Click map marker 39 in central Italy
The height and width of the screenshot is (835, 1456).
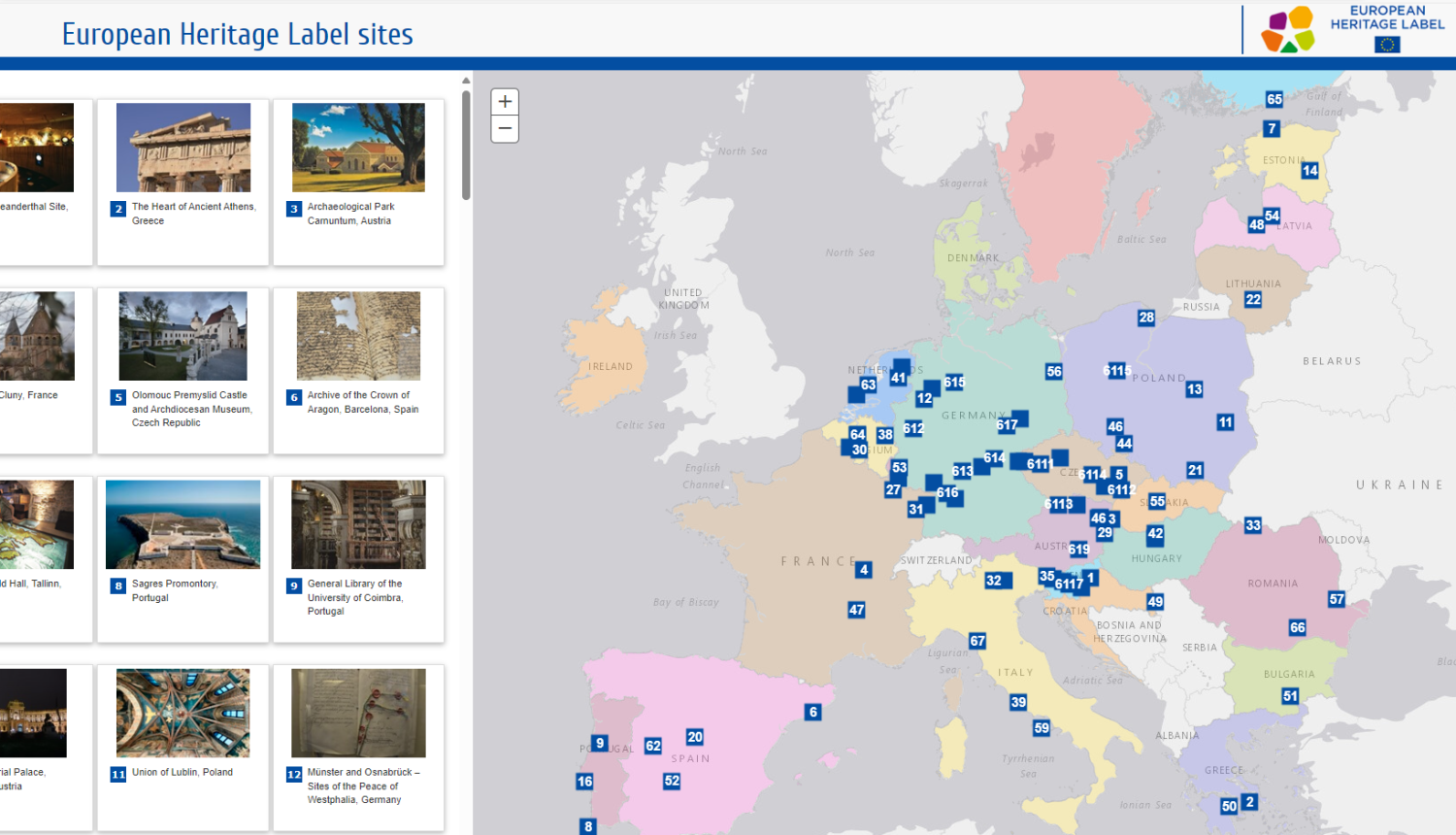(x=1018, y=702)
